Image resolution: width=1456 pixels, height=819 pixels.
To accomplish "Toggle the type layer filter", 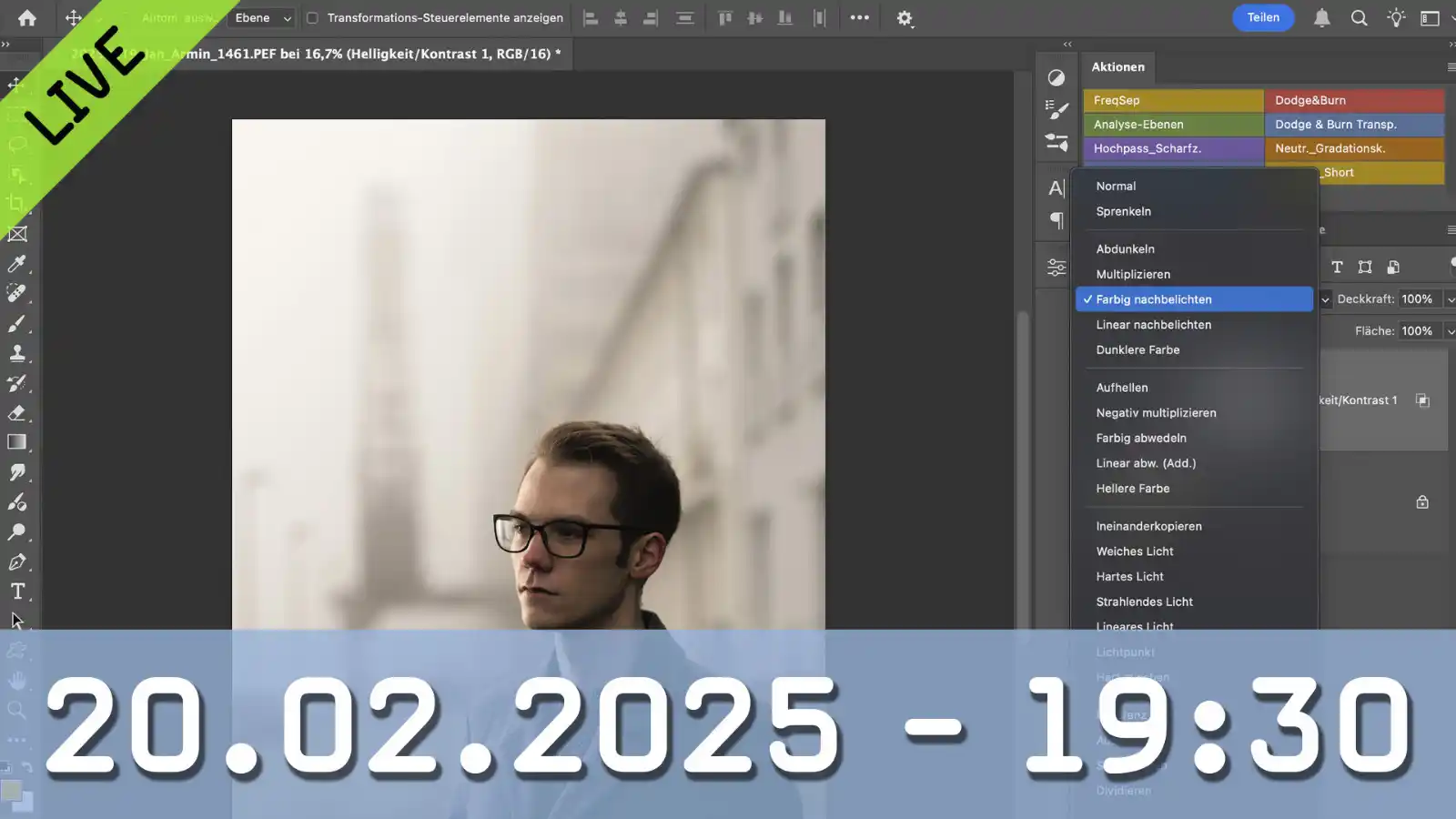I will [x=1337, y=267].
